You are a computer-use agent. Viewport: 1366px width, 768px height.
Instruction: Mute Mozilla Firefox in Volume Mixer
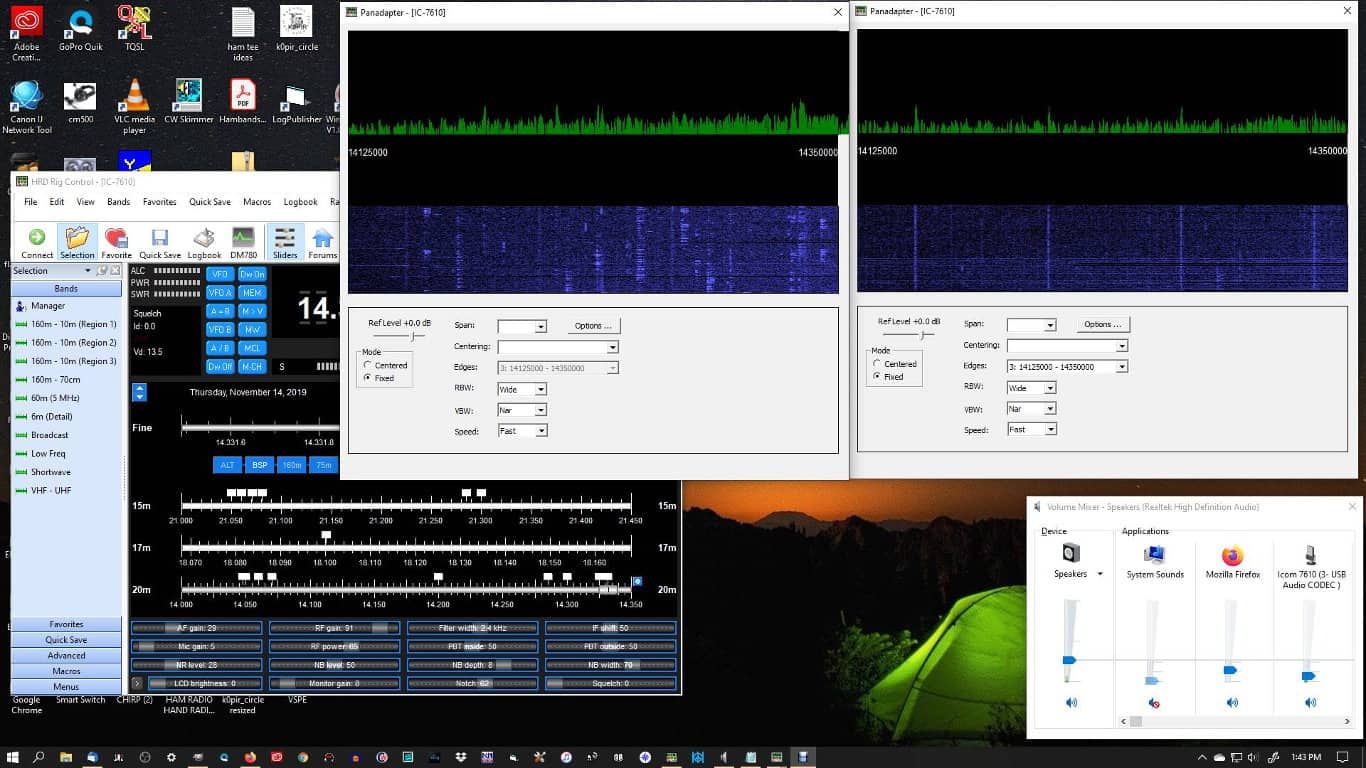pos(1232,703)
